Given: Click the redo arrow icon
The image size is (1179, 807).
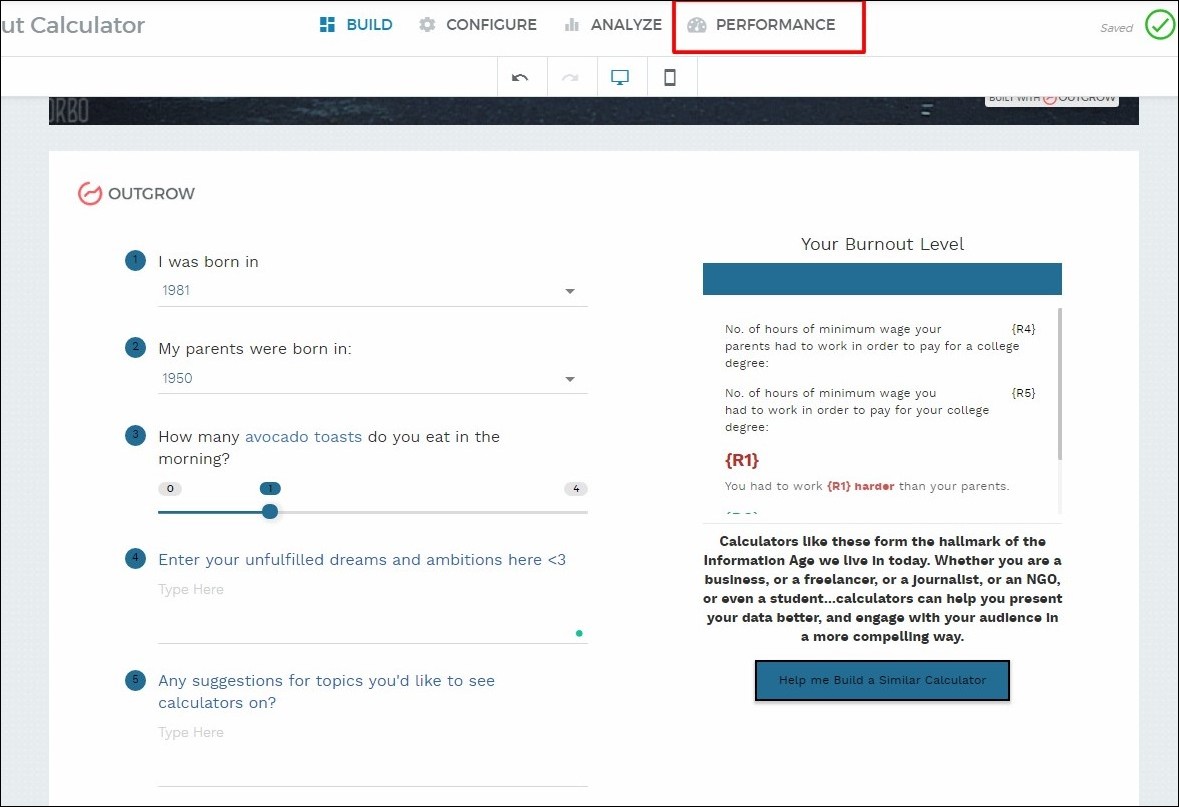Looking at the screenshot, I should tap(570, 78).
